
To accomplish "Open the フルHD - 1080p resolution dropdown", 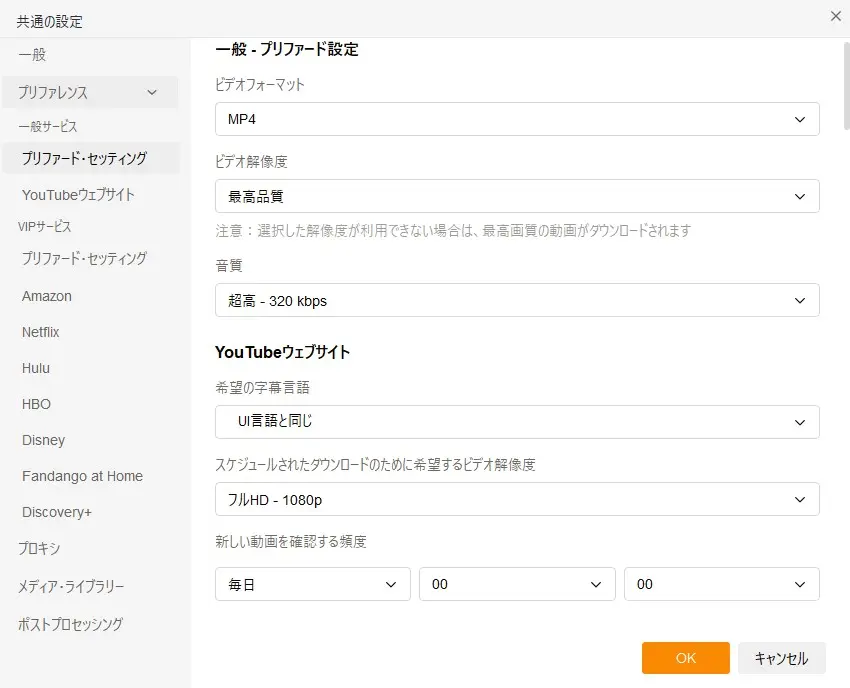I will [517, 499].
